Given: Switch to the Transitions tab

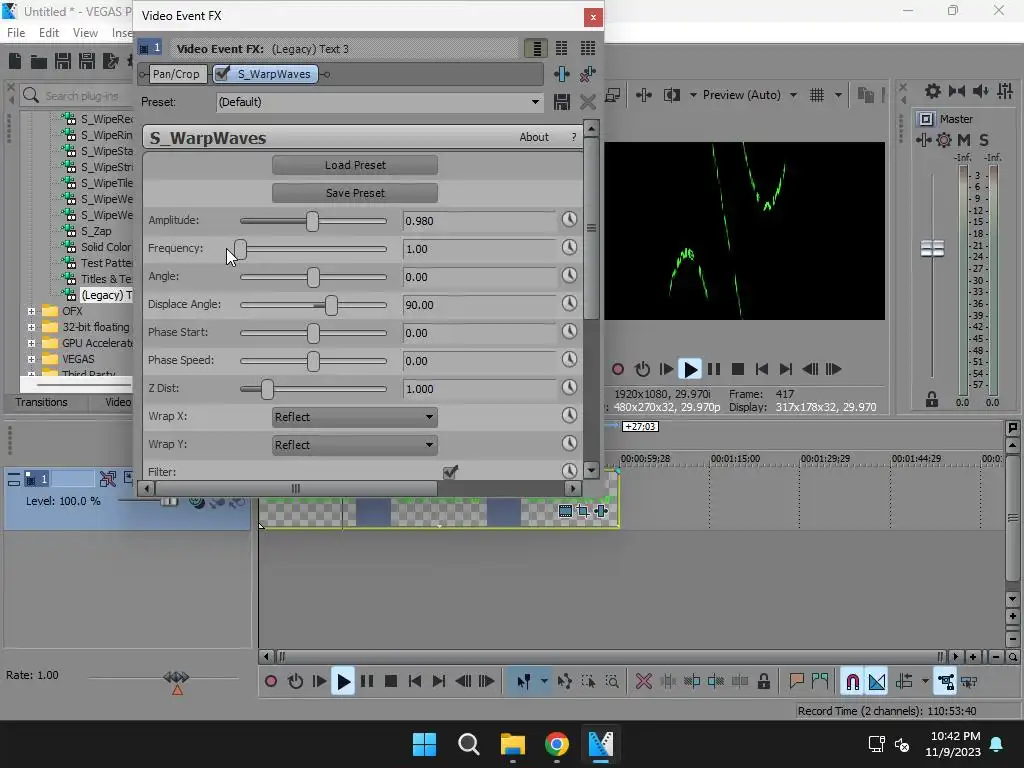Looking at the screenshot, I should coord(42,402).
